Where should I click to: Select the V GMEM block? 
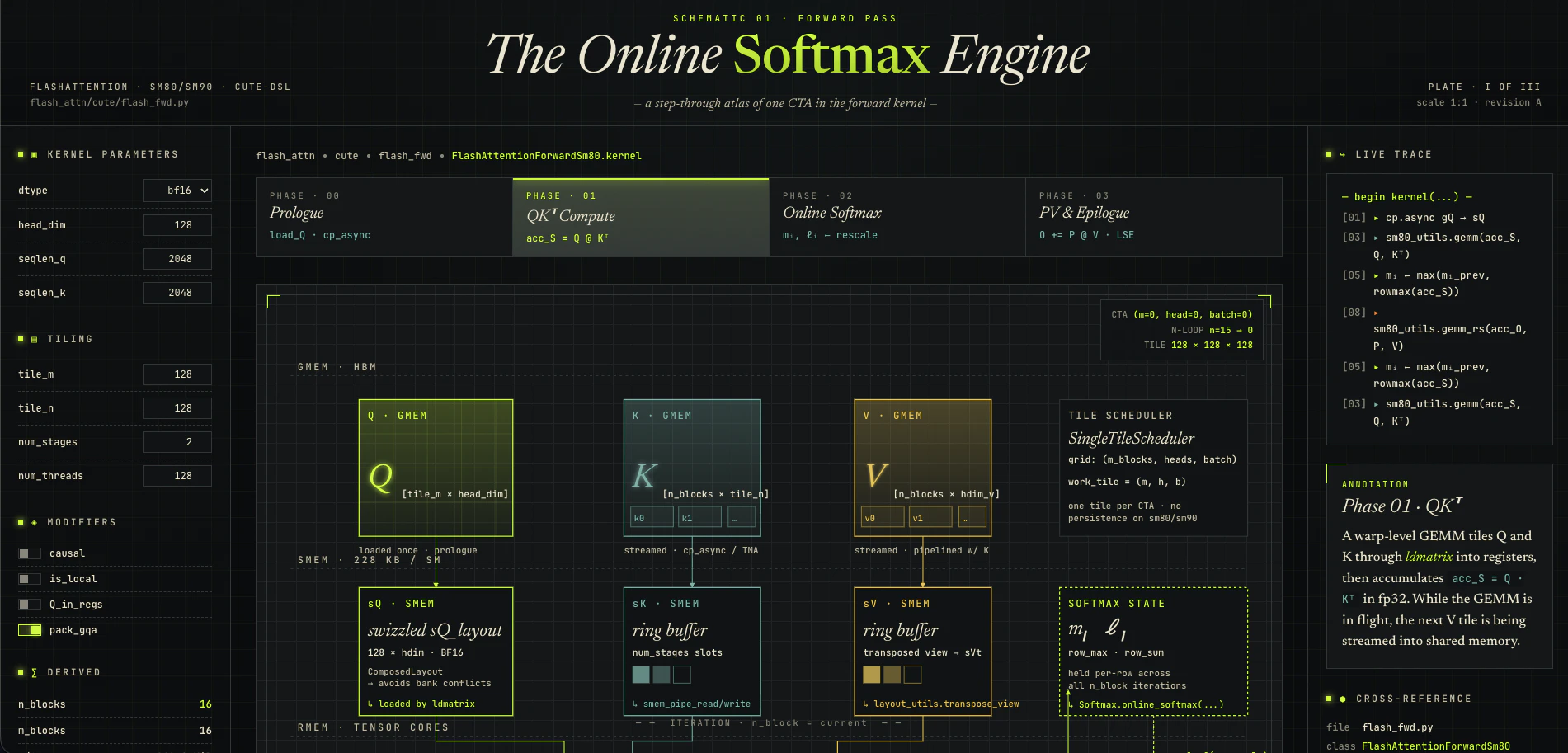click(x=922, y=468)
